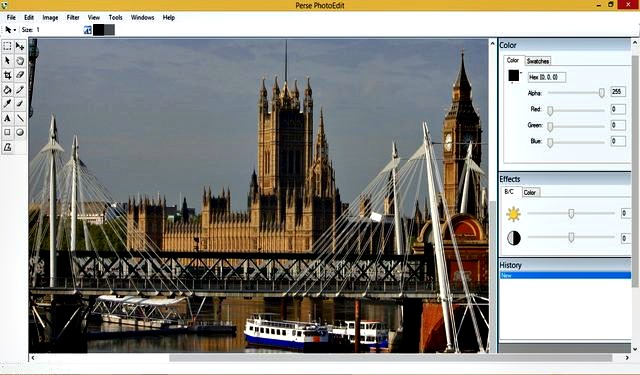Click the brightness slider handle
Image resolution: width=640 pixels, height=375 pixels.
[571, 213]
